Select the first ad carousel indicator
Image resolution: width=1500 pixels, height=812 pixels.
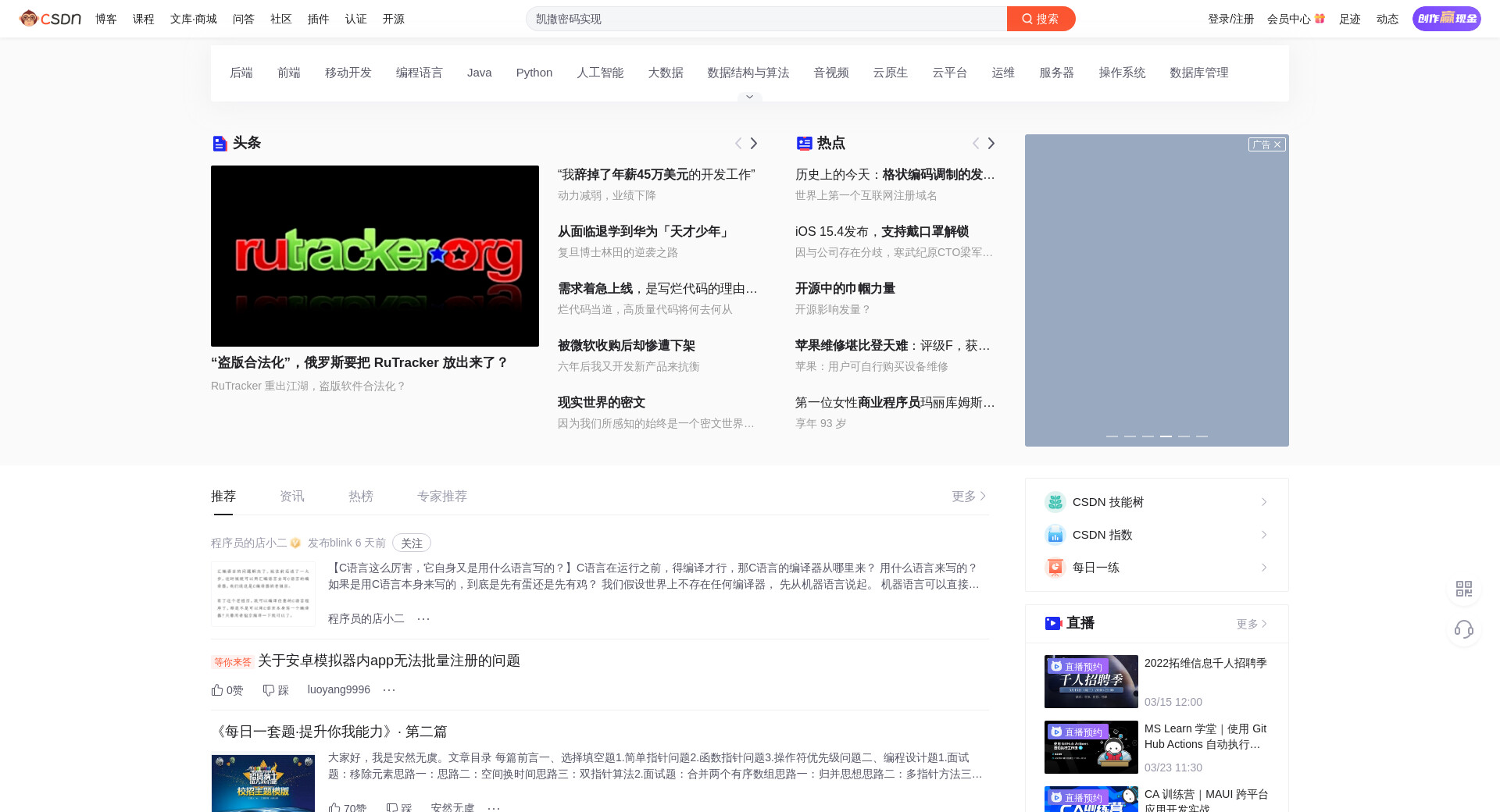(x=1112, y=436)
